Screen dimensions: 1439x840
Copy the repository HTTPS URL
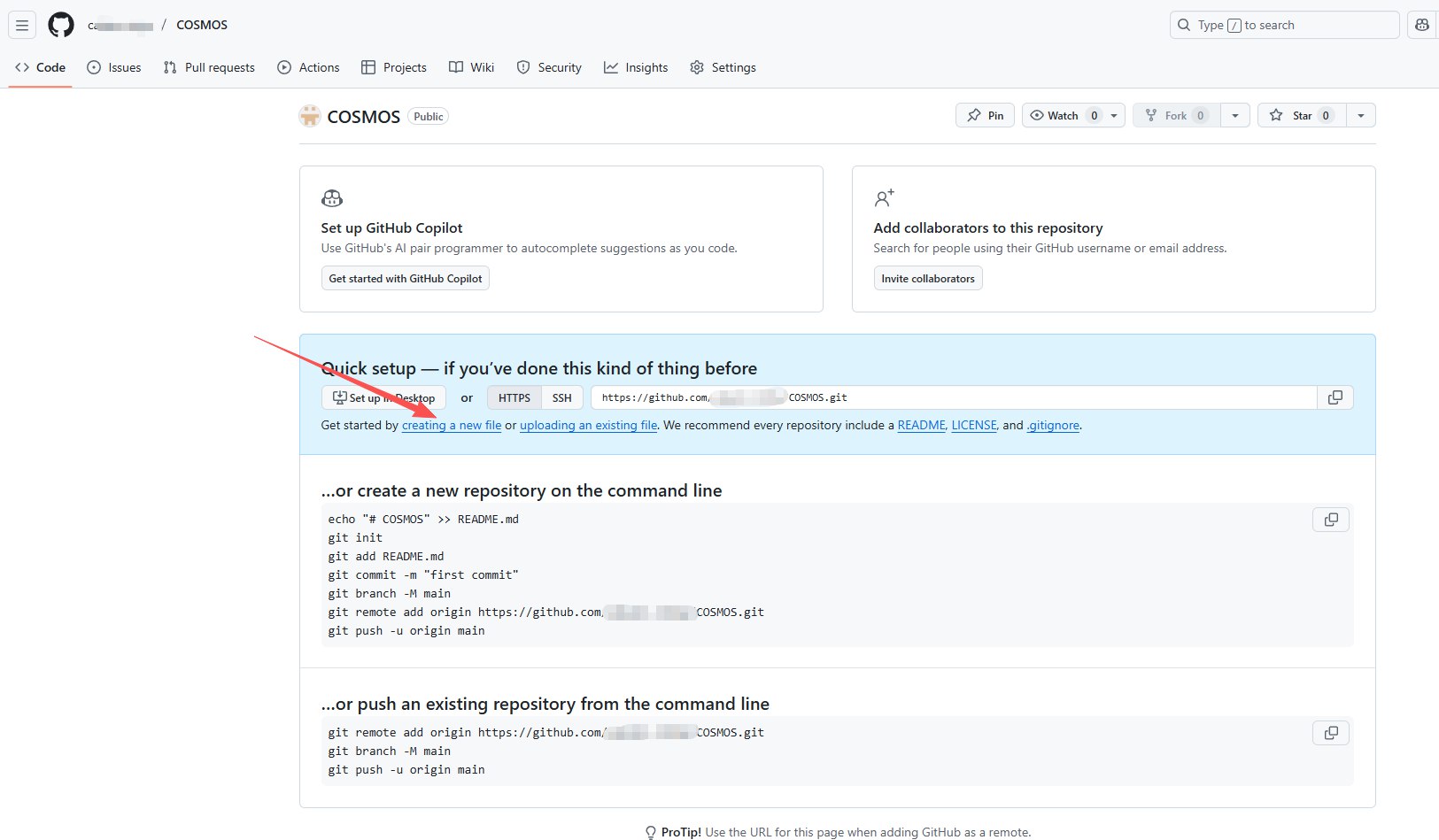point(1335,397)
